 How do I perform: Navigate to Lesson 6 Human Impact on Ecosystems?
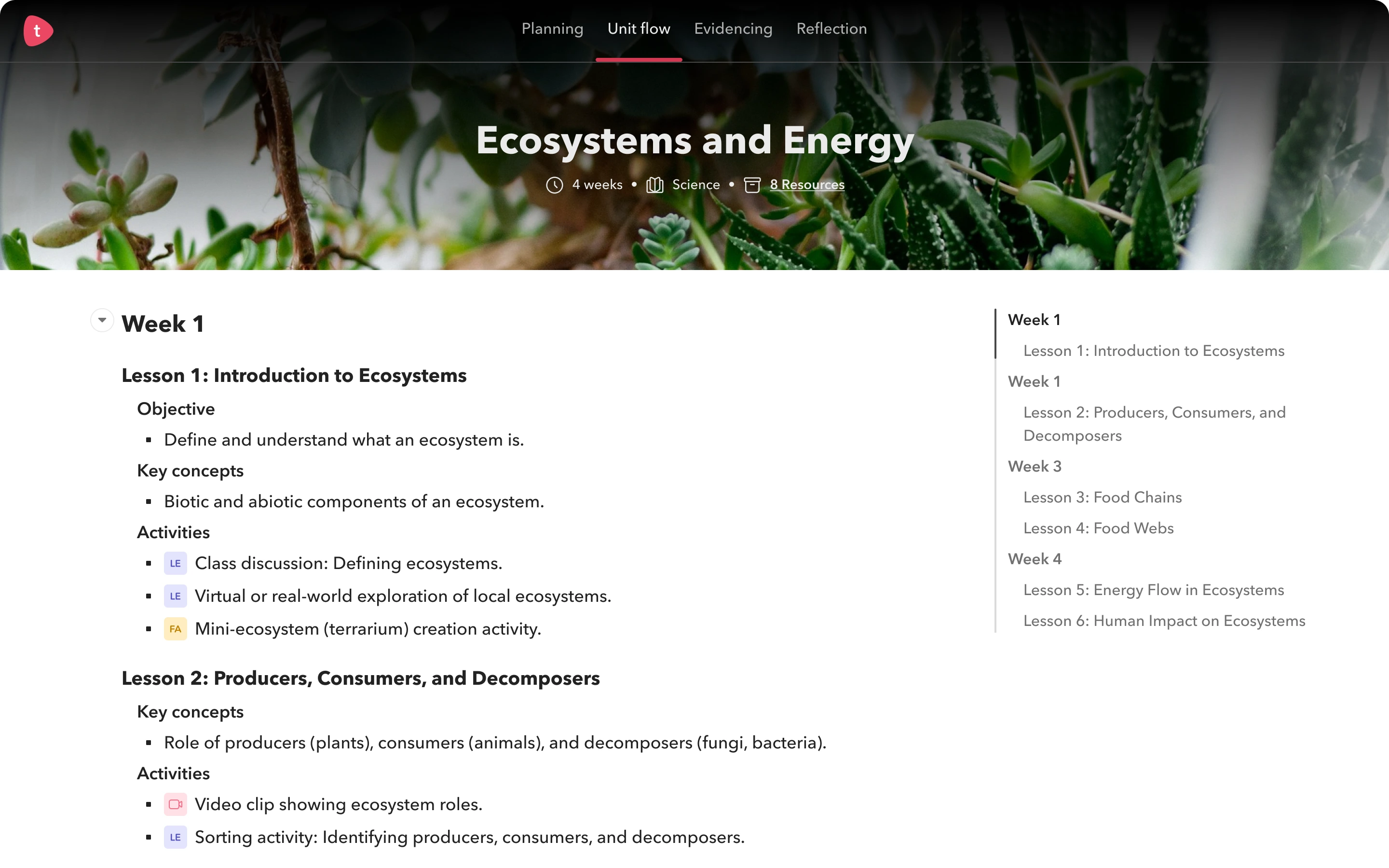tap(1164, 621)
